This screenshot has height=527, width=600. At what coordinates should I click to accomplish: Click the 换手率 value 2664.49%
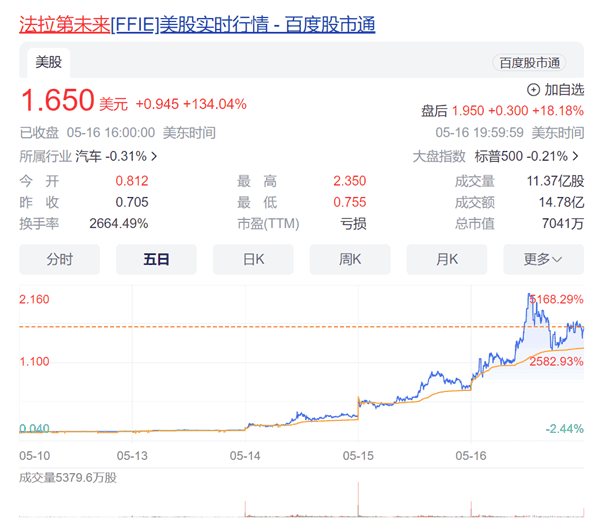(119, 224)
